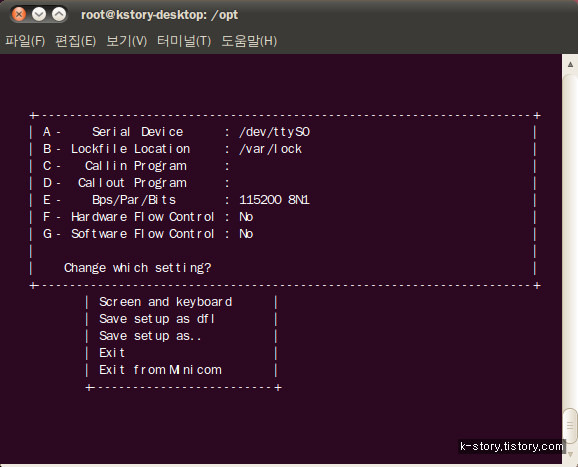
Task: Click the scrollbar up arrow
Action: pos(570,65)
